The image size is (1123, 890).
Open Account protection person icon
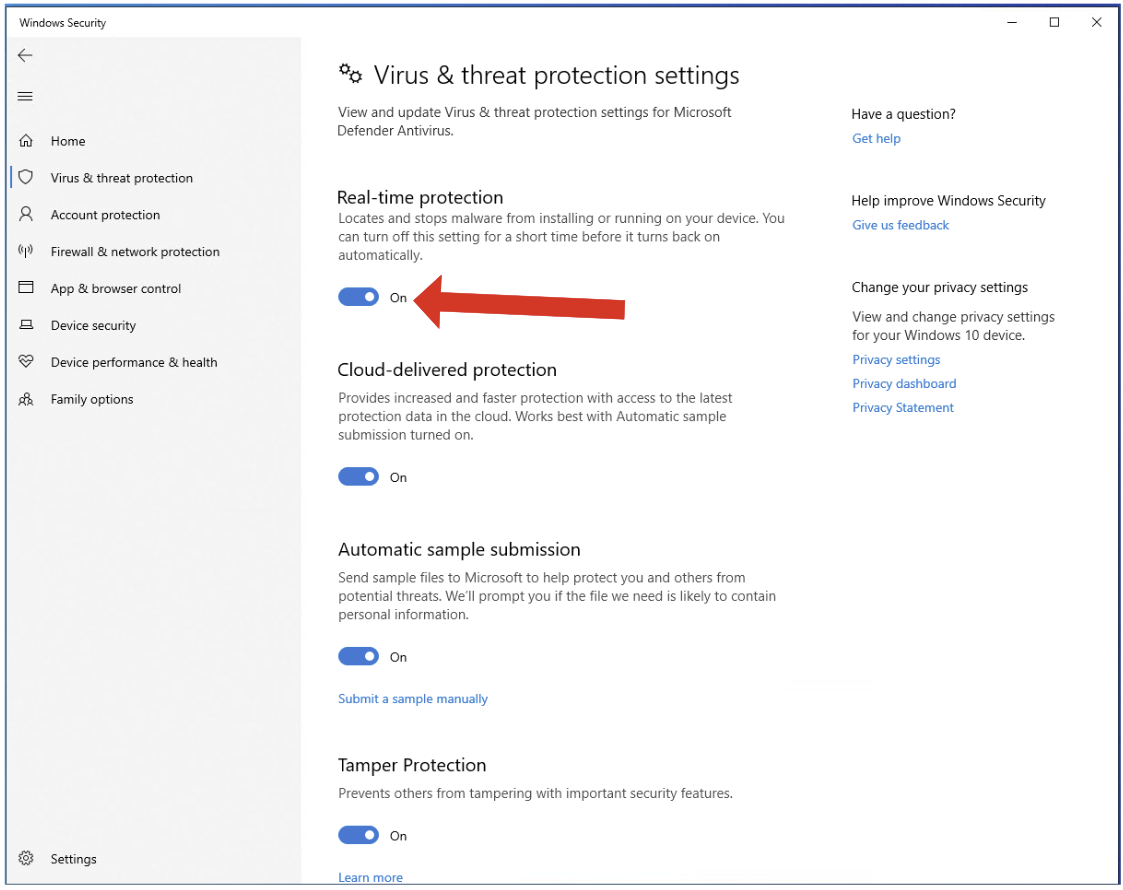coord(26,214)
